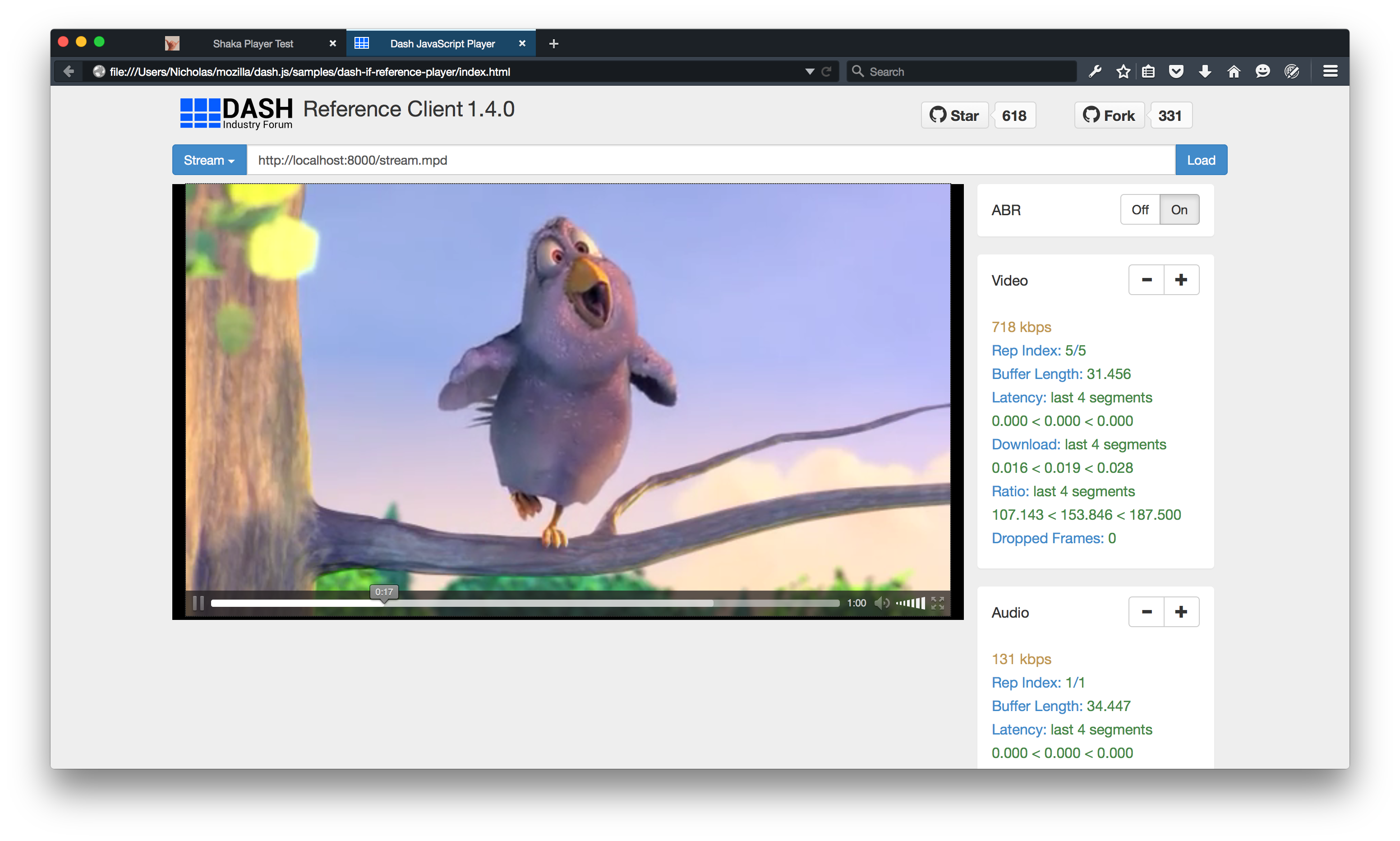Open a new browser tab
Image resolution: width=1400 pixels, height=841 pixels.
(553, 44)
